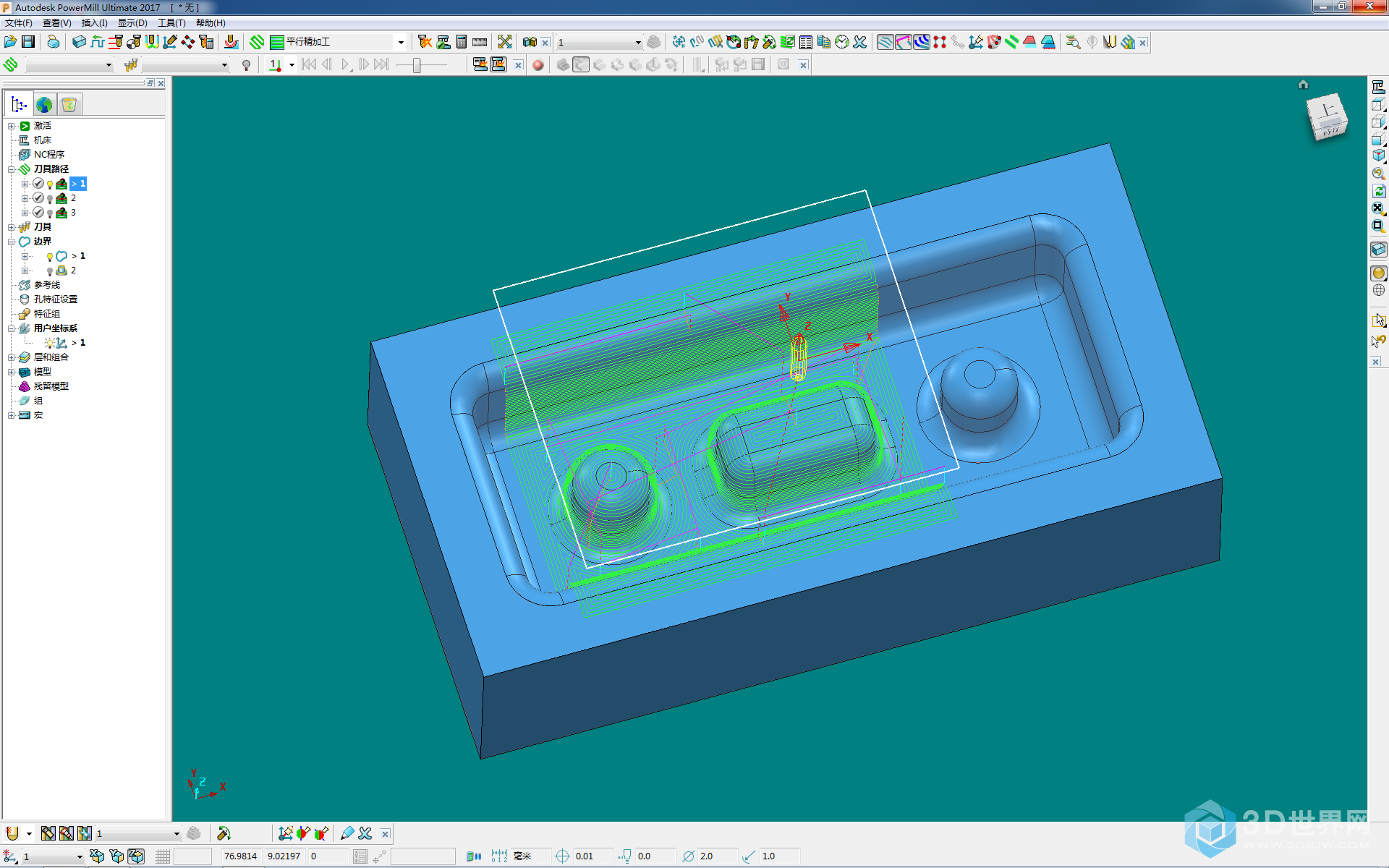Click the toolpath transform icon
Screen dimensions: 1389x868
tap(679, 42)
